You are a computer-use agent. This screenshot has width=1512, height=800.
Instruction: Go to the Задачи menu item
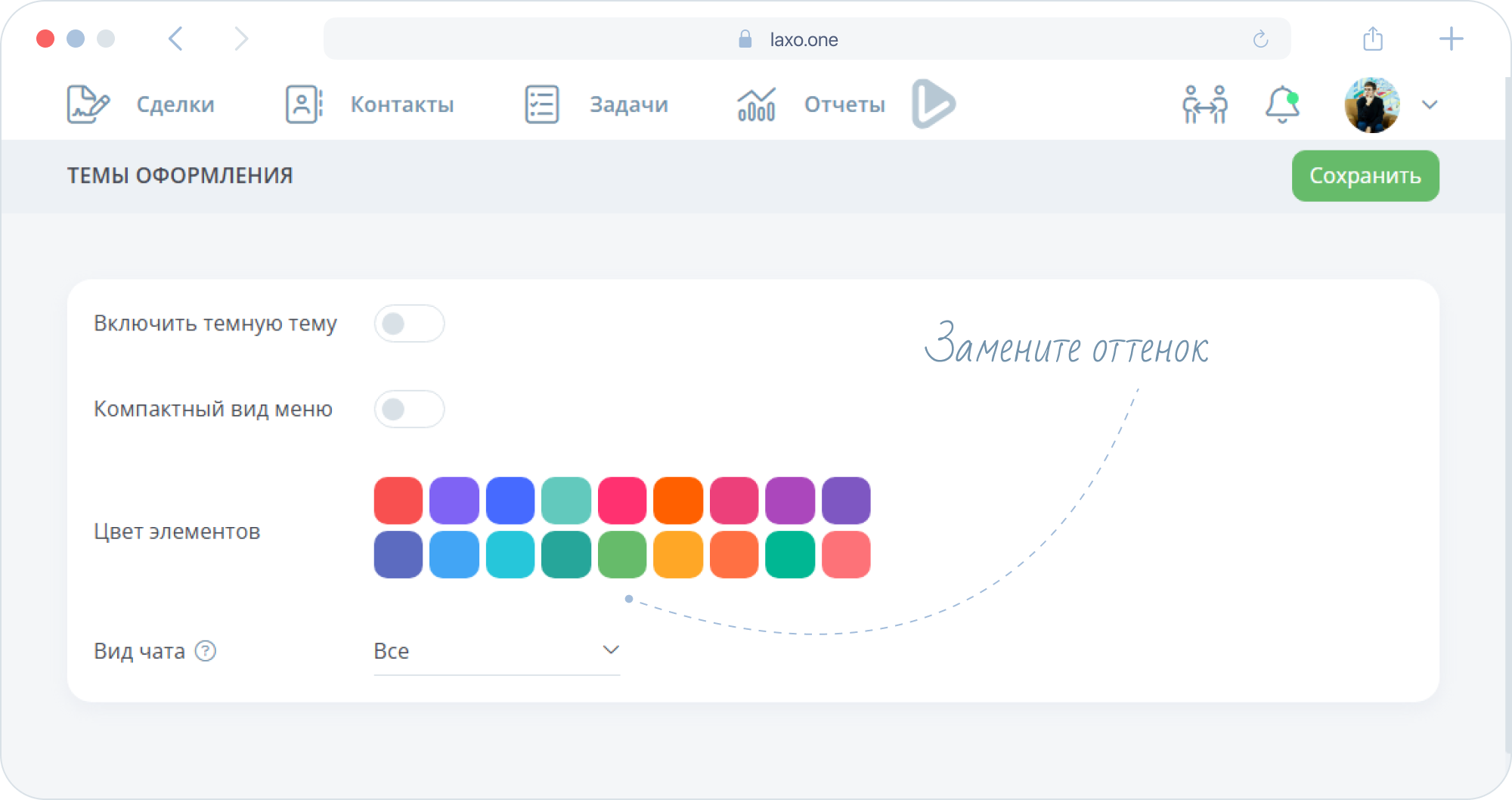[628, 104]
